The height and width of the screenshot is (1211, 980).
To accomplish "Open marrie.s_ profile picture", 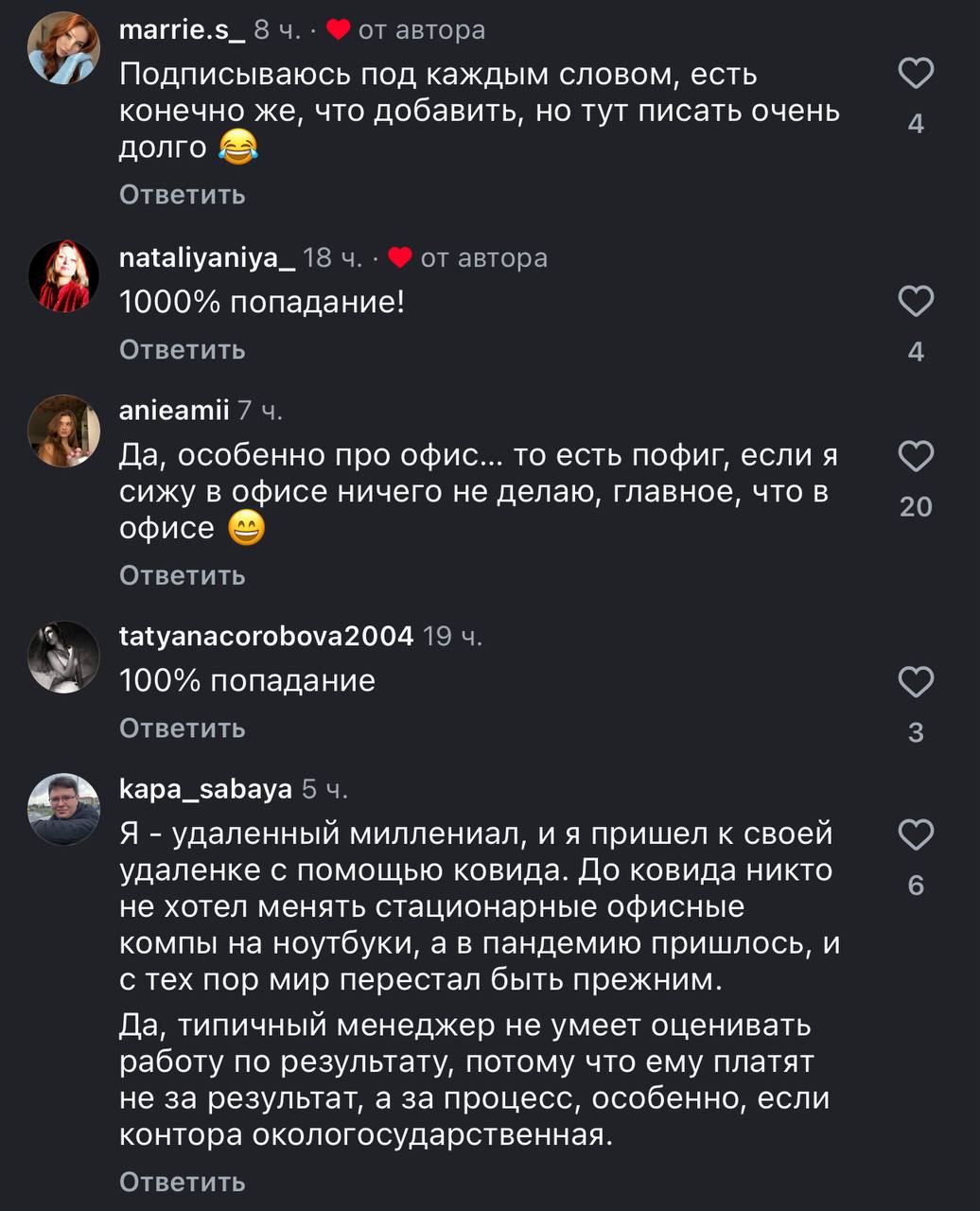I will pyautogui.click(x=64, y=48).
